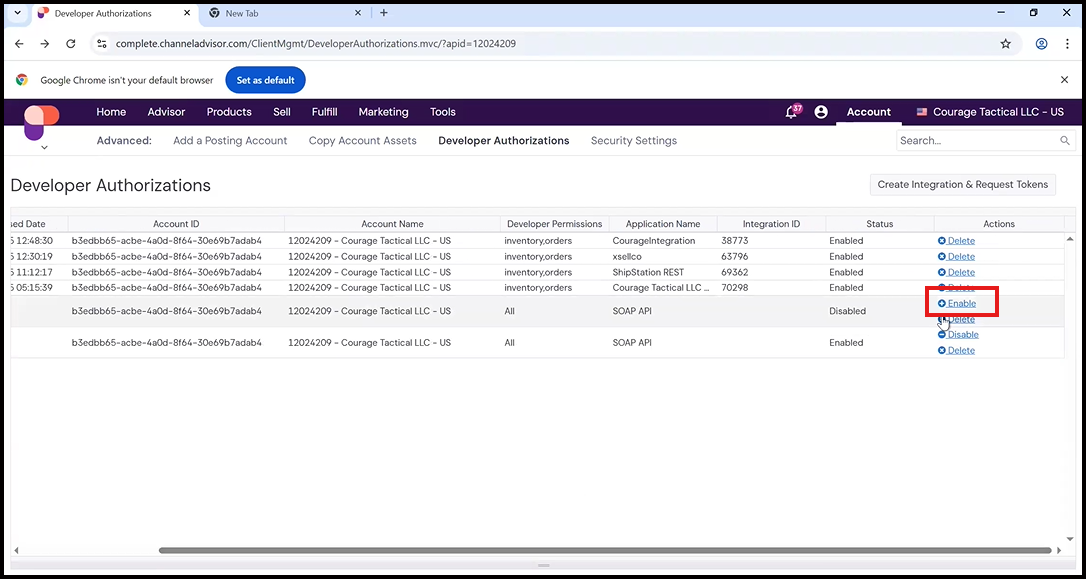Click the user profile icon

(x=821, y=112)
